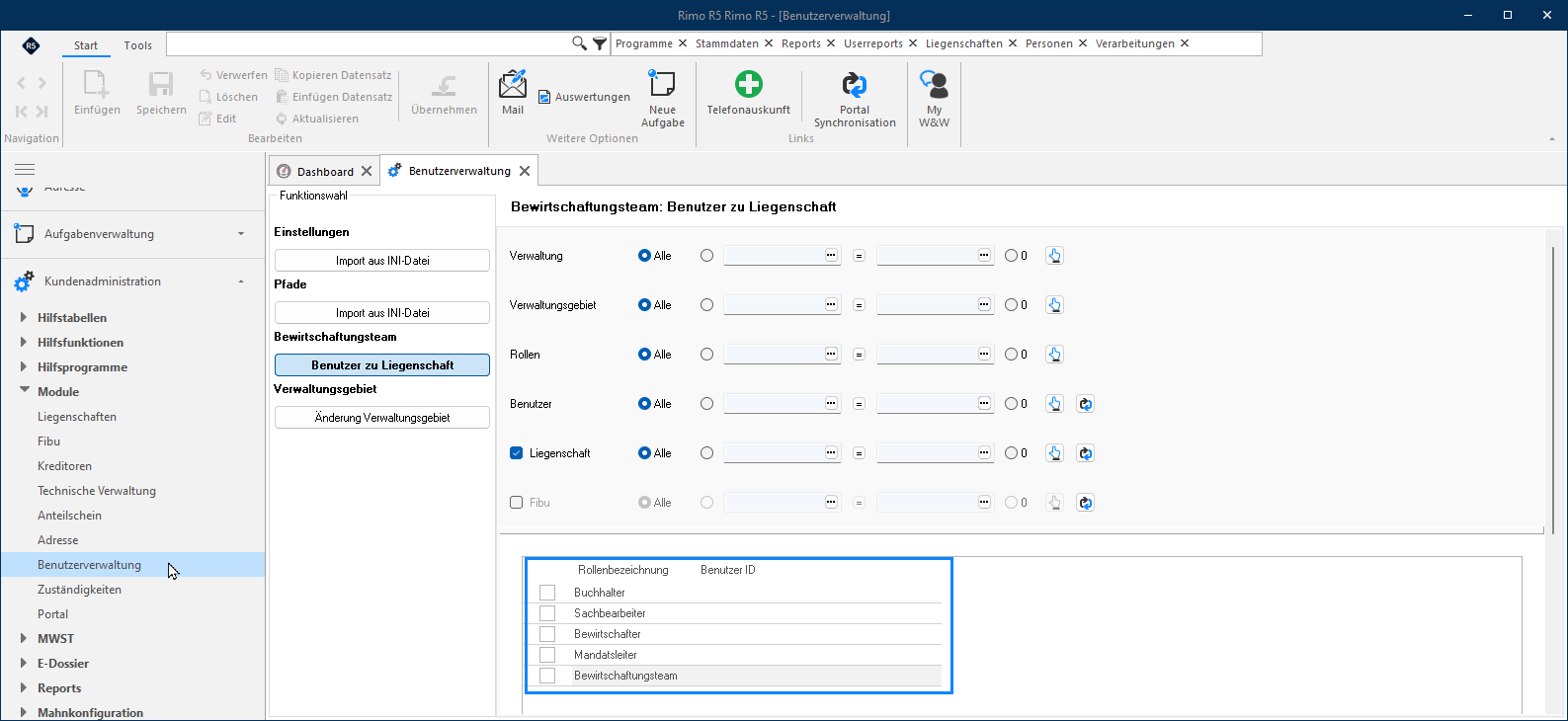Click the hand pointer icon in Rollen row

coord(1054,355)
